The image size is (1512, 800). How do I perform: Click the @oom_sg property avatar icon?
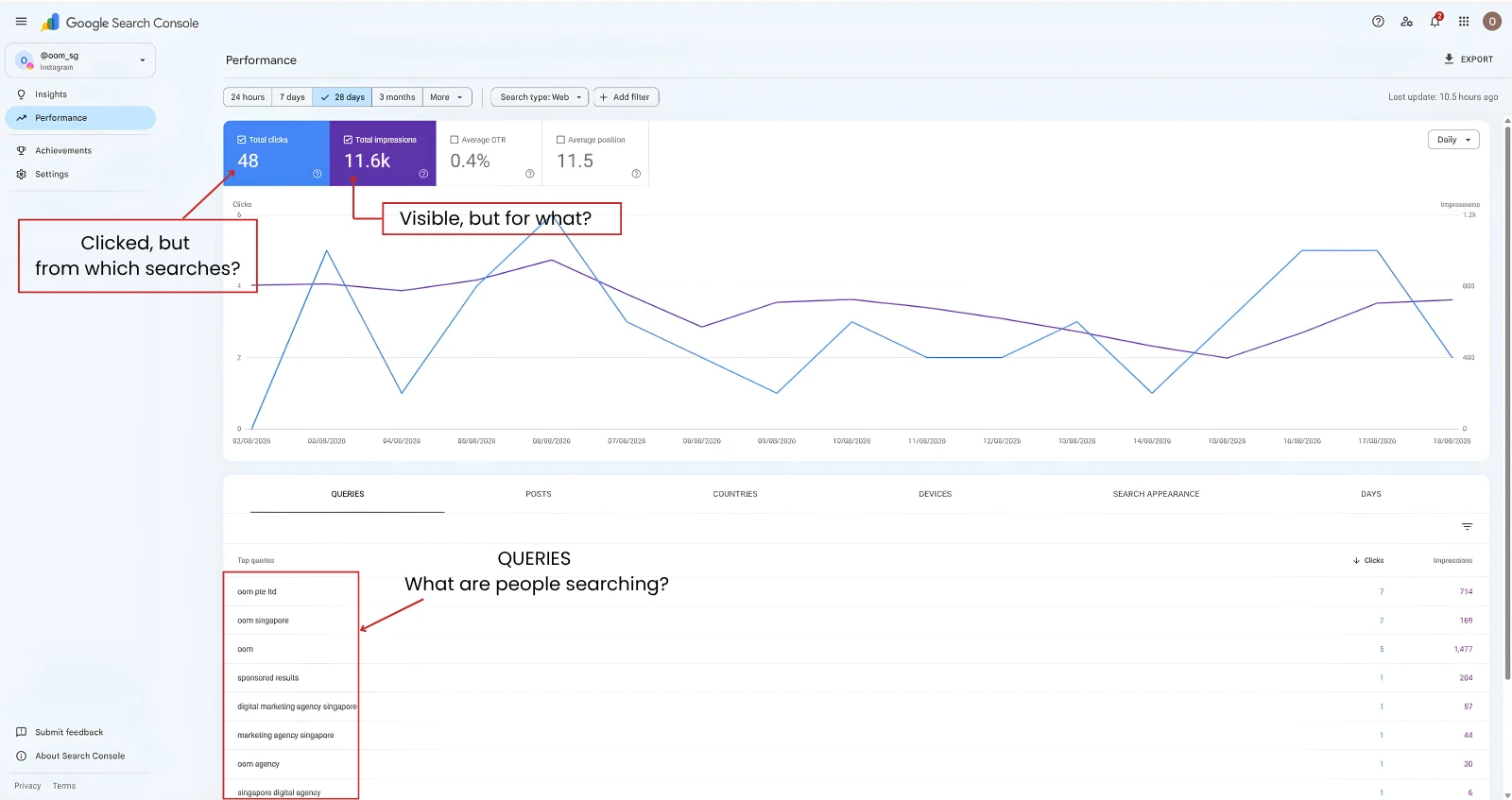point(25,60)
